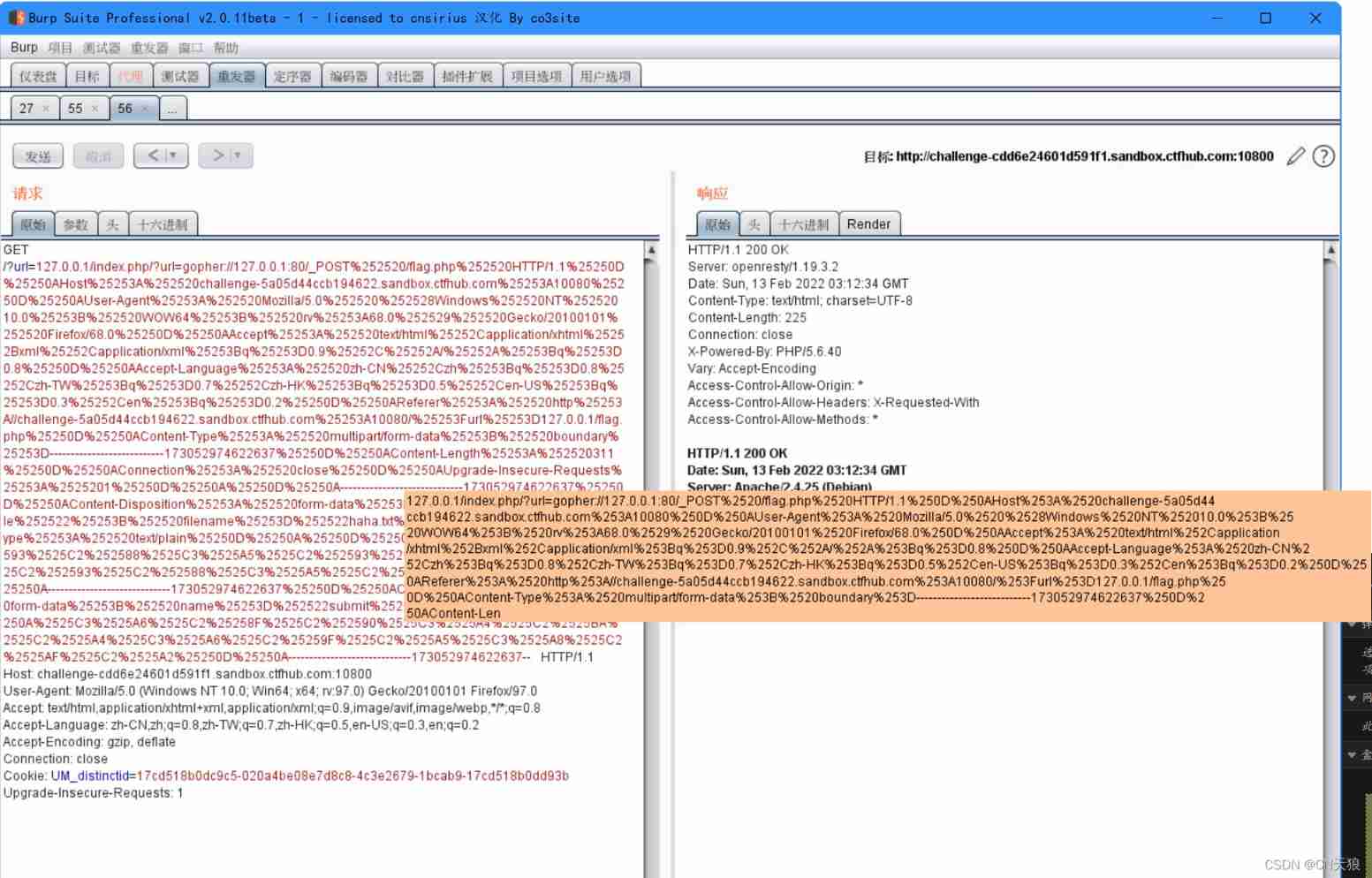Screen dimensions: 1372x878
Task: Open the 项目 menu
Action: point(60,48)
